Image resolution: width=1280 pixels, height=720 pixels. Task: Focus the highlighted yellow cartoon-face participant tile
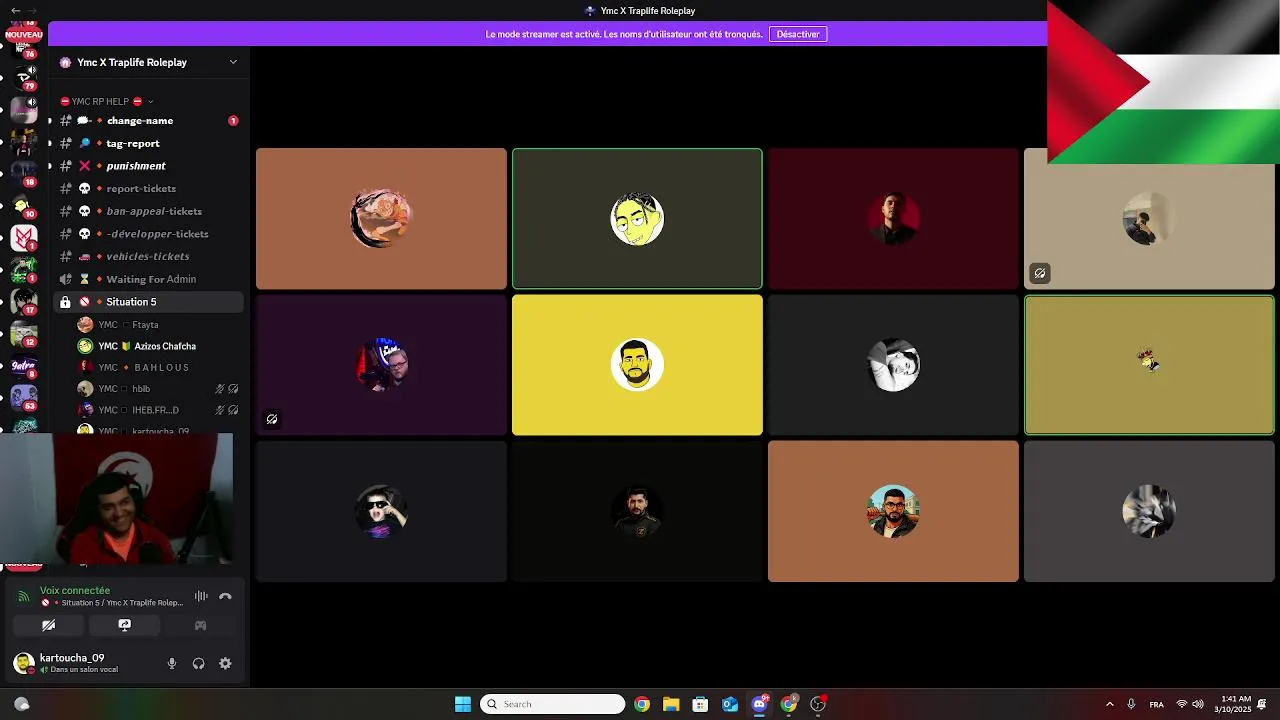(637, 218)
